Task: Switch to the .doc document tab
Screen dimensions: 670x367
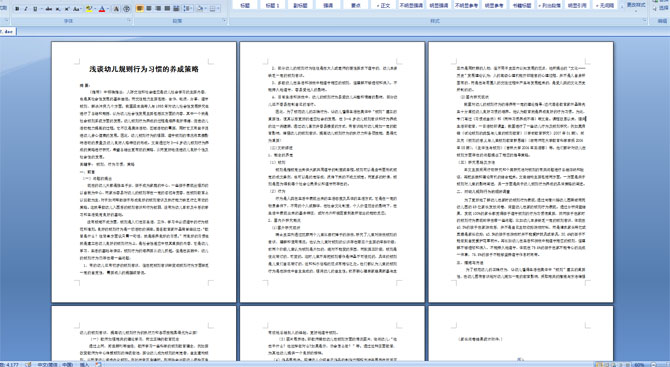Action: pos(7,32)
